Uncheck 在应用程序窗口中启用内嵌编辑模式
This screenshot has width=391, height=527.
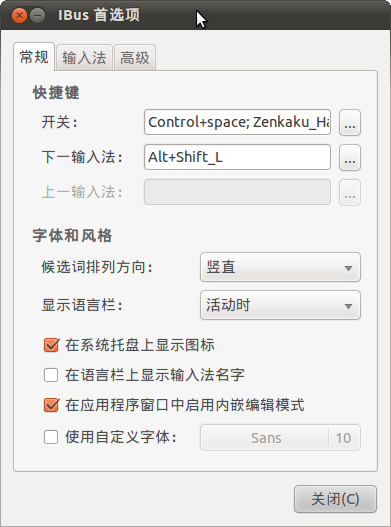pyautogui.click(x=51, y=405)
